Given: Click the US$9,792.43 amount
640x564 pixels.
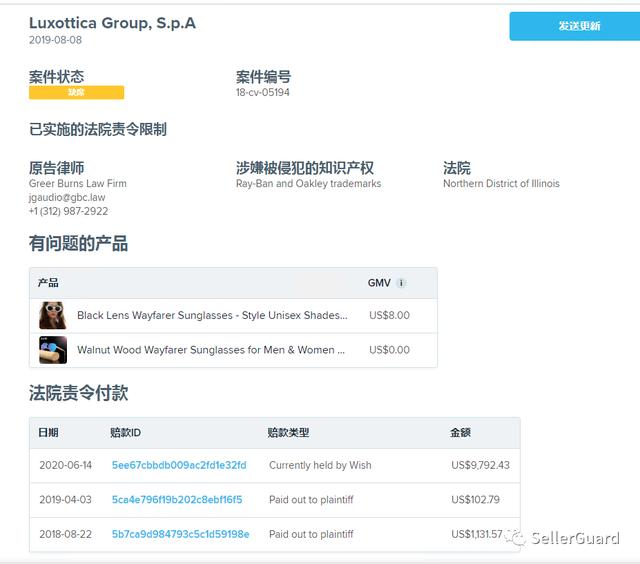Looking at the screenshot, I should click(x=480, y=465).
